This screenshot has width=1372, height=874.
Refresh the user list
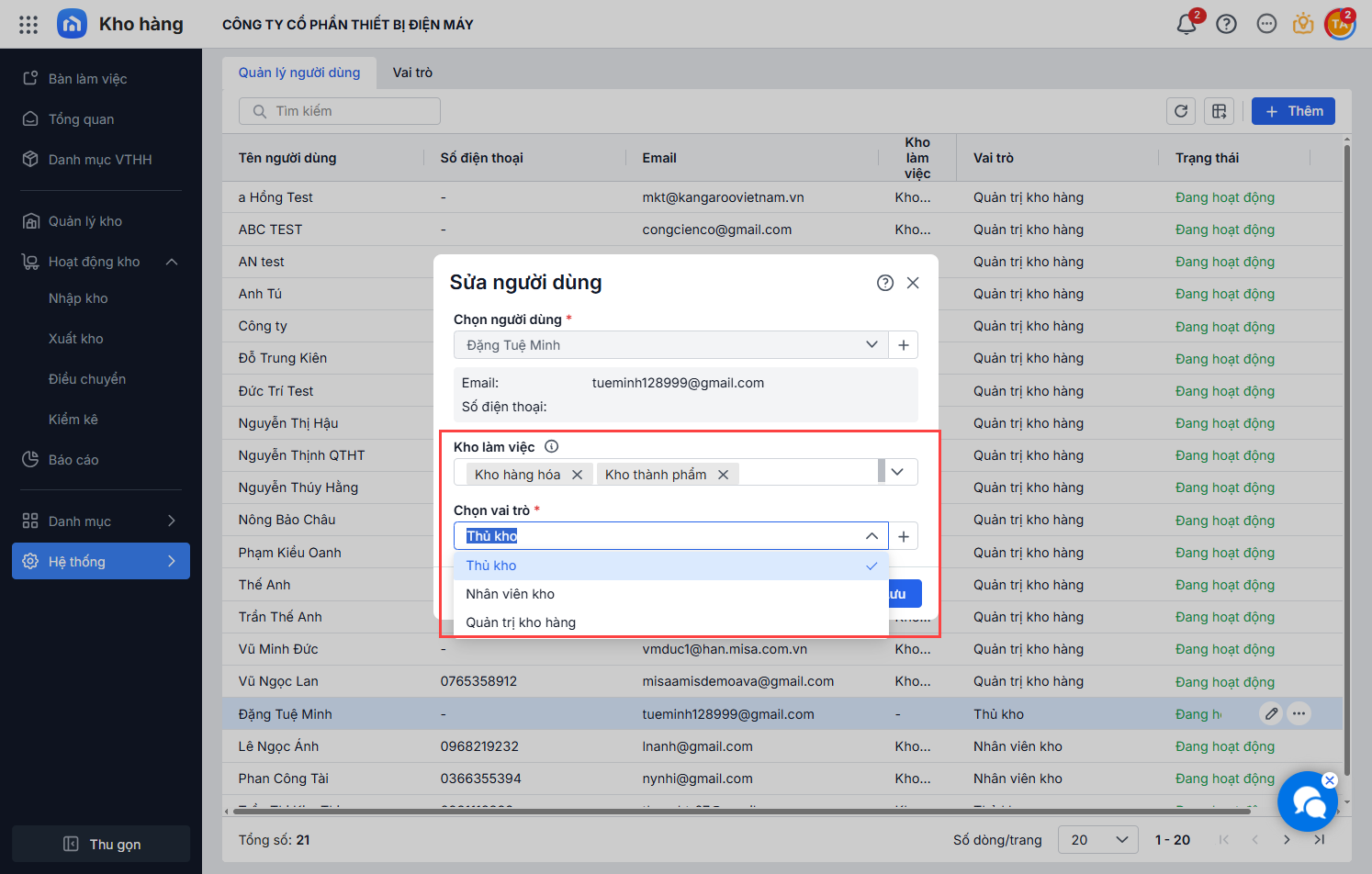[1181, 111]
